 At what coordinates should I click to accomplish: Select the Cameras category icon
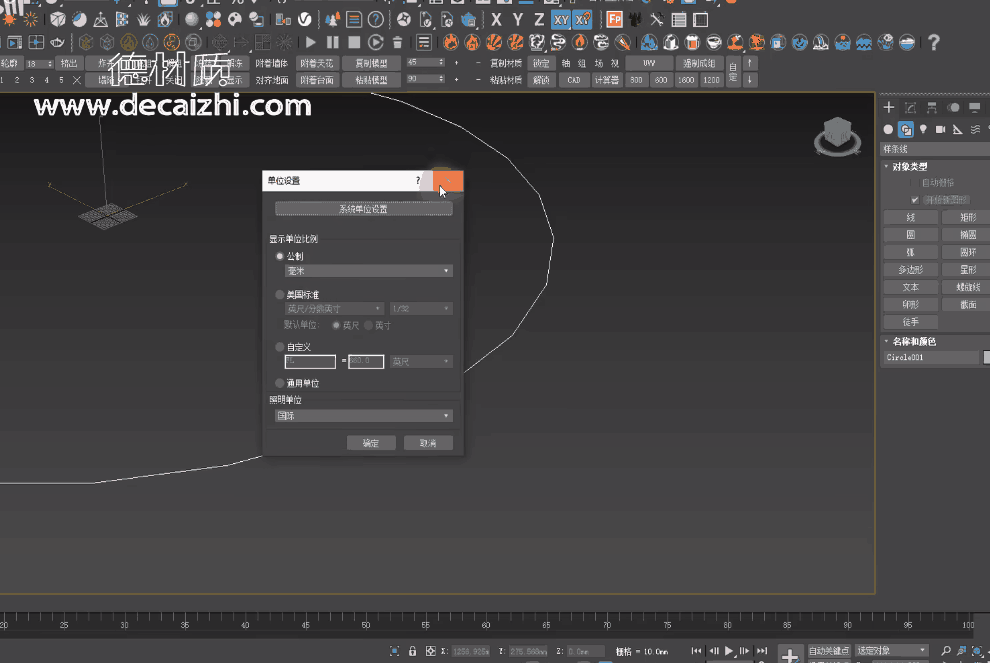[x=941, y=129]
